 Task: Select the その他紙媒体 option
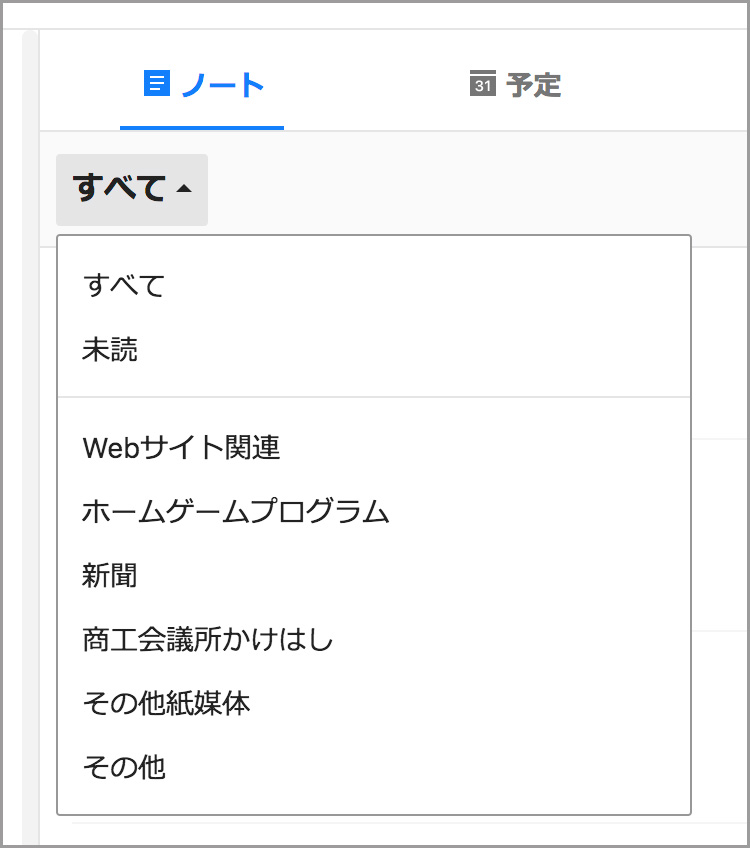coord(166,703)
